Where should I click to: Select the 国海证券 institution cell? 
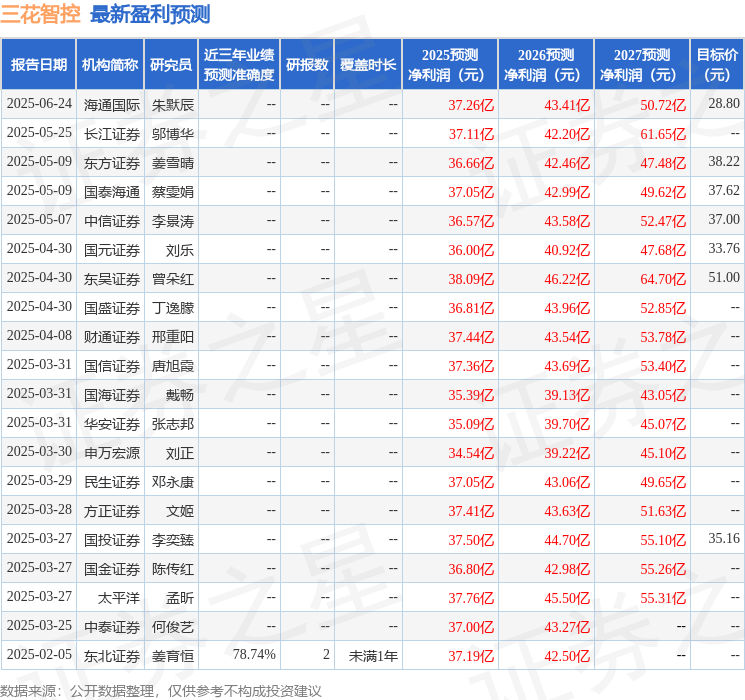tap(112, 395)
